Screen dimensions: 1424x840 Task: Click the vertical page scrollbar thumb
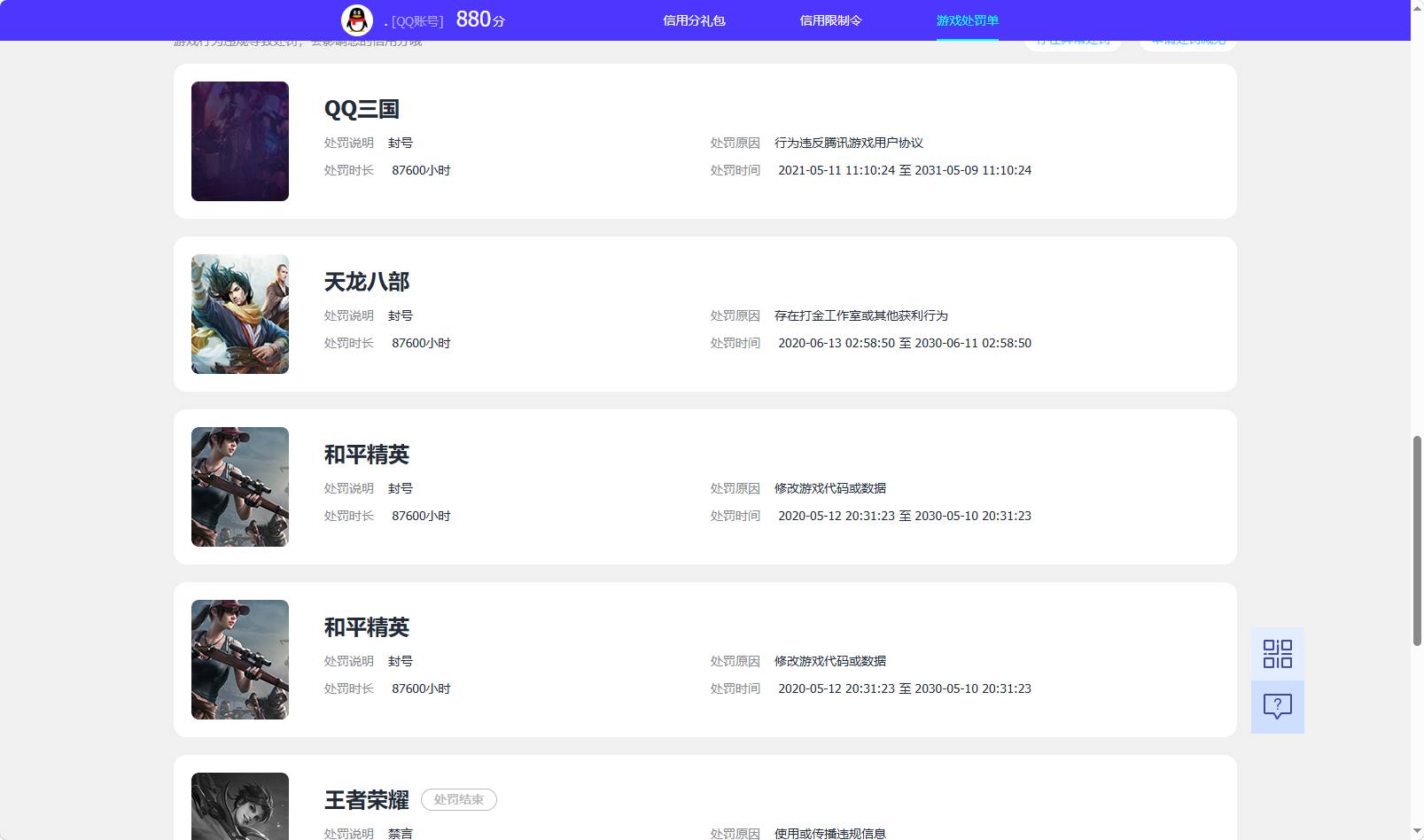pos(1416,541)
